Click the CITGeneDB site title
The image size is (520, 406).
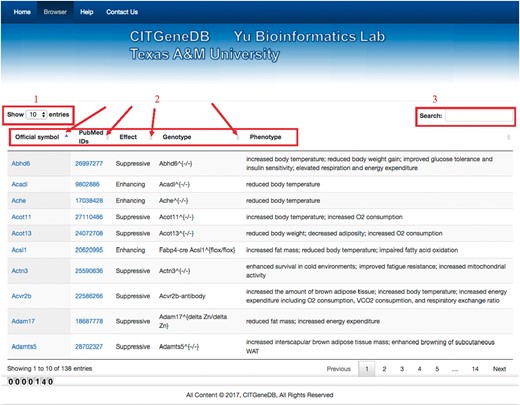point(170,36)
